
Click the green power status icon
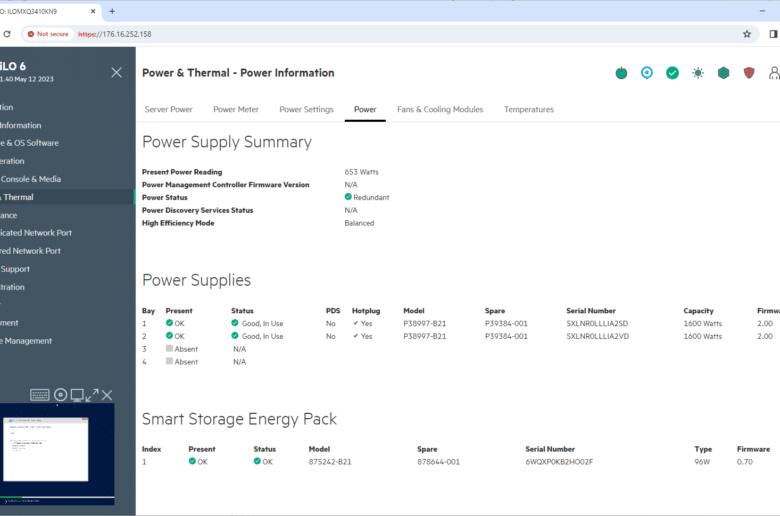tap(621, 73)
